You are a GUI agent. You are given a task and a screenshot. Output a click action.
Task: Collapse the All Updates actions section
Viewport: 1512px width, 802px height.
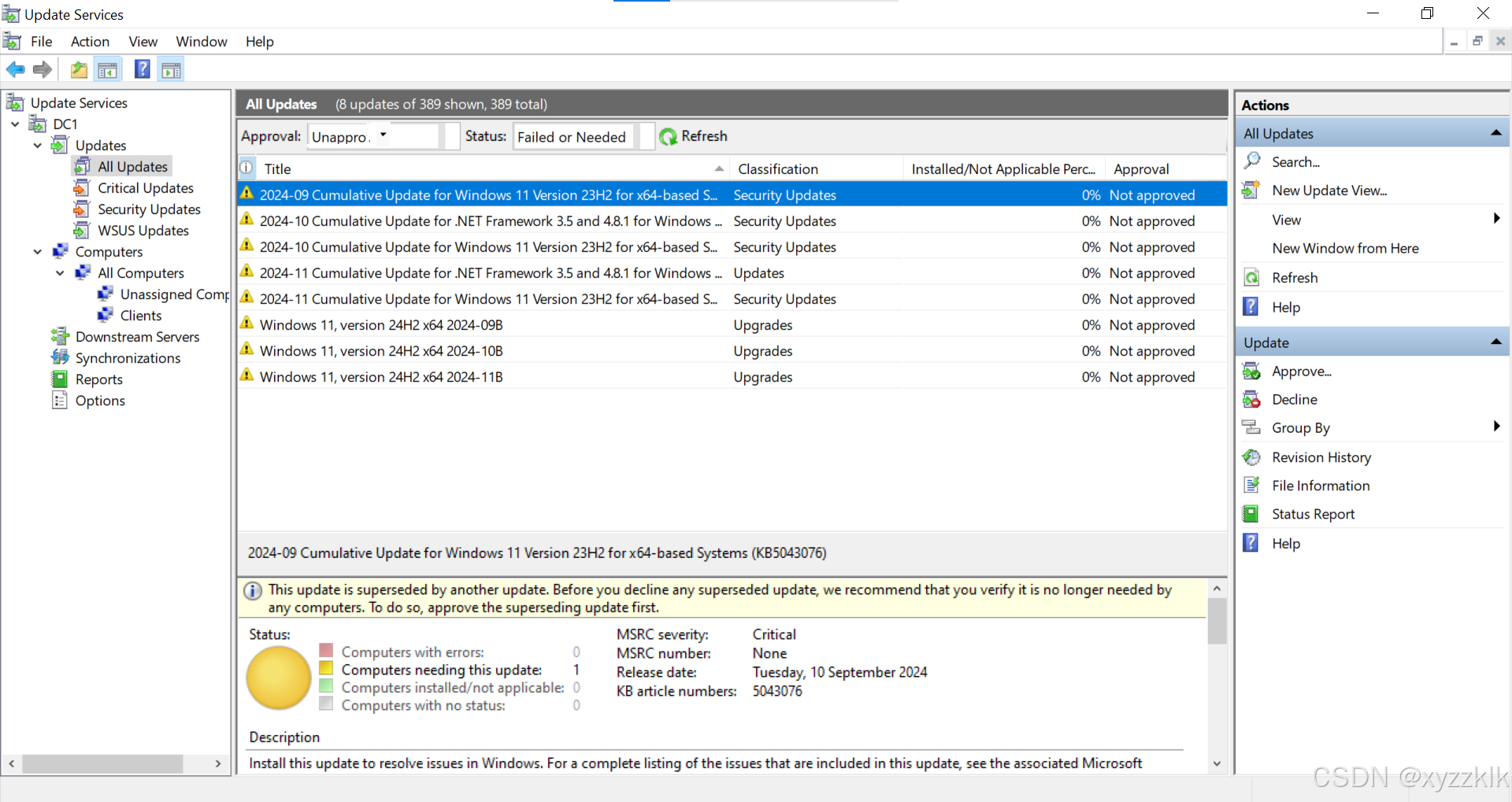[x=1495, y=133]
